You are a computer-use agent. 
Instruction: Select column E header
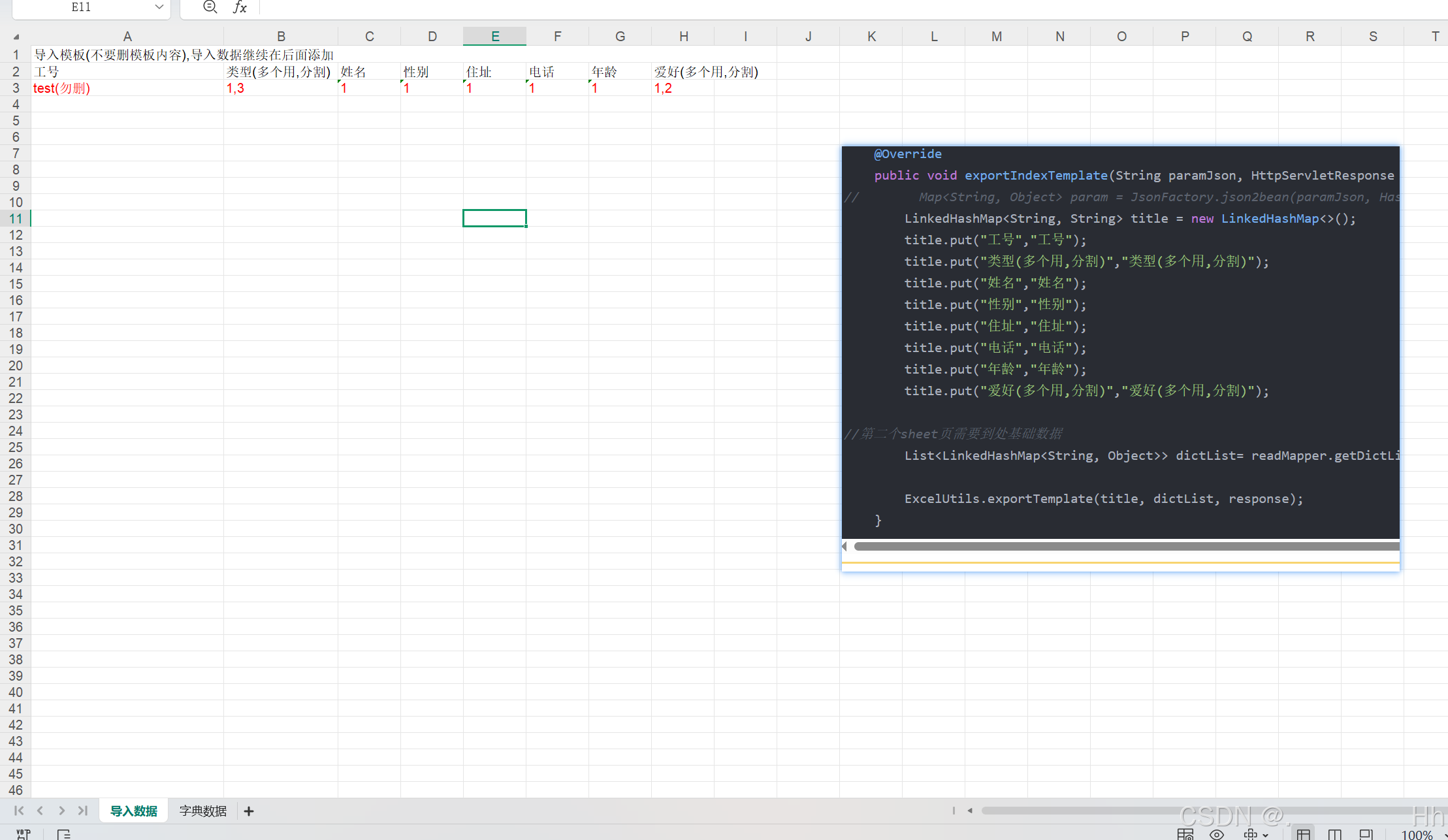(x=494, y=37)
